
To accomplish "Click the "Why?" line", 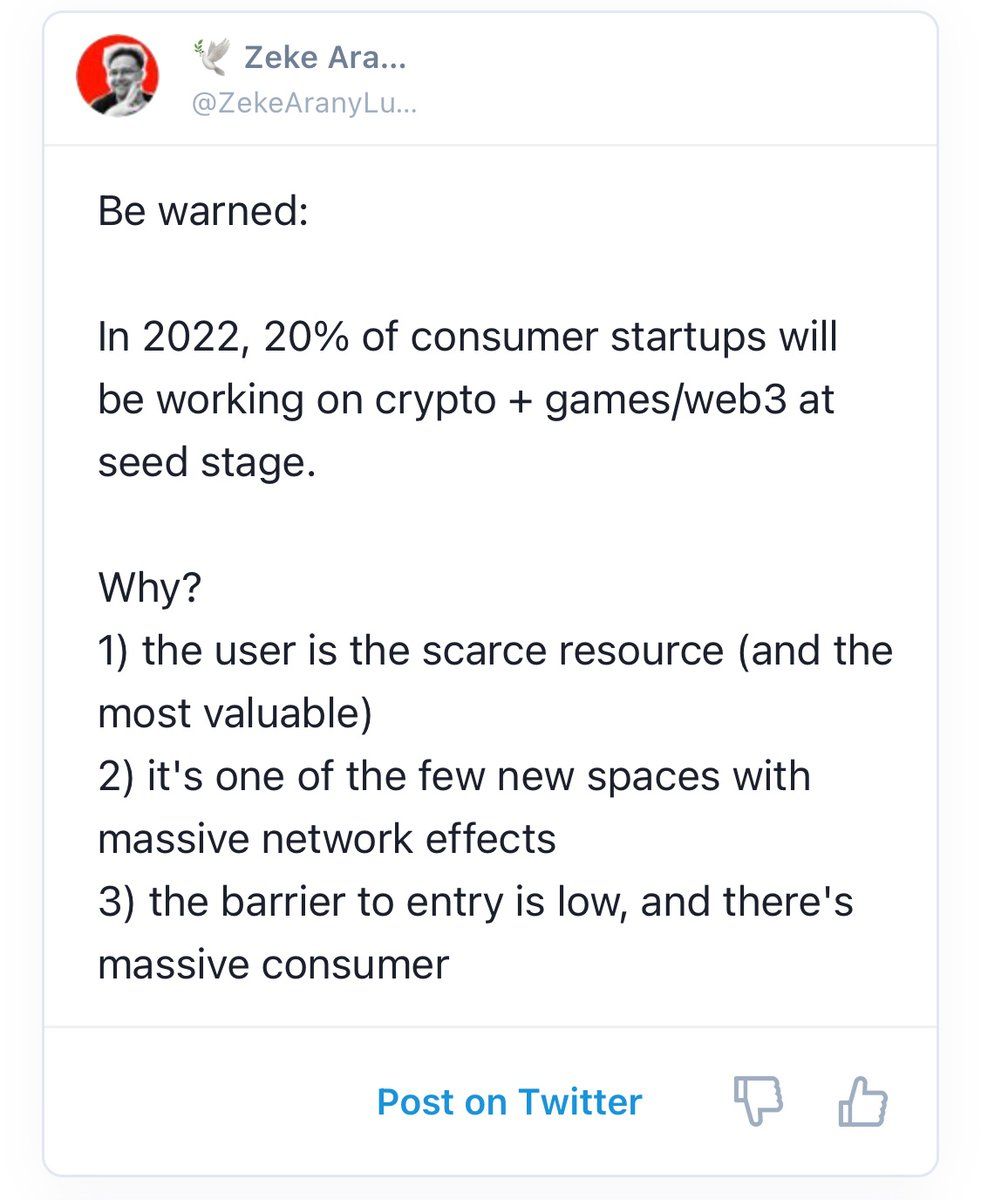I will tap(149, 588).
